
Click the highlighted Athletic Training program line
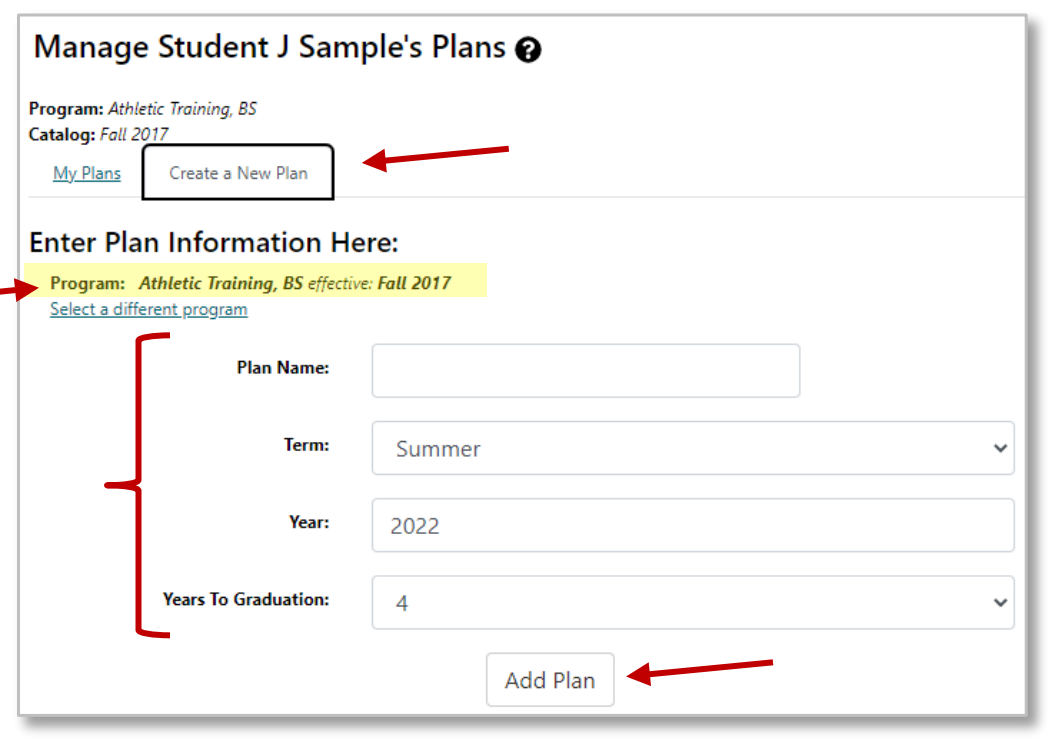pos(251,283)
